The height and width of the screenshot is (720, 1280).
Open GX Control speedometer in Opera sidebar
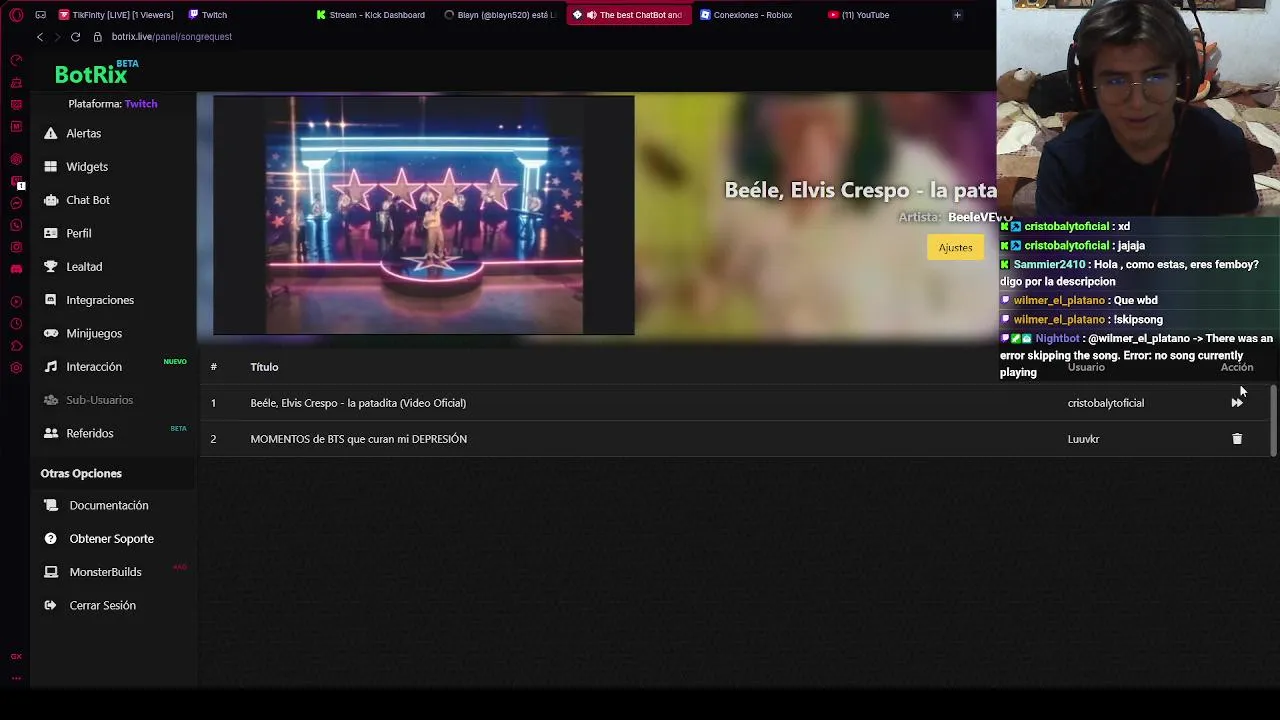click(x=16, y=61)
